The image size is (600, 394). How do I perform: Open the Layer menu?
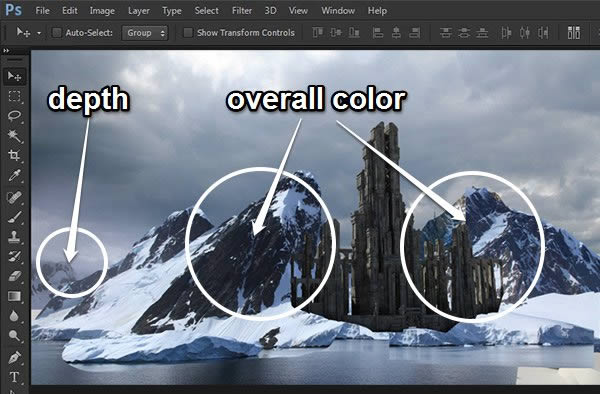click(x=139, y=11)
